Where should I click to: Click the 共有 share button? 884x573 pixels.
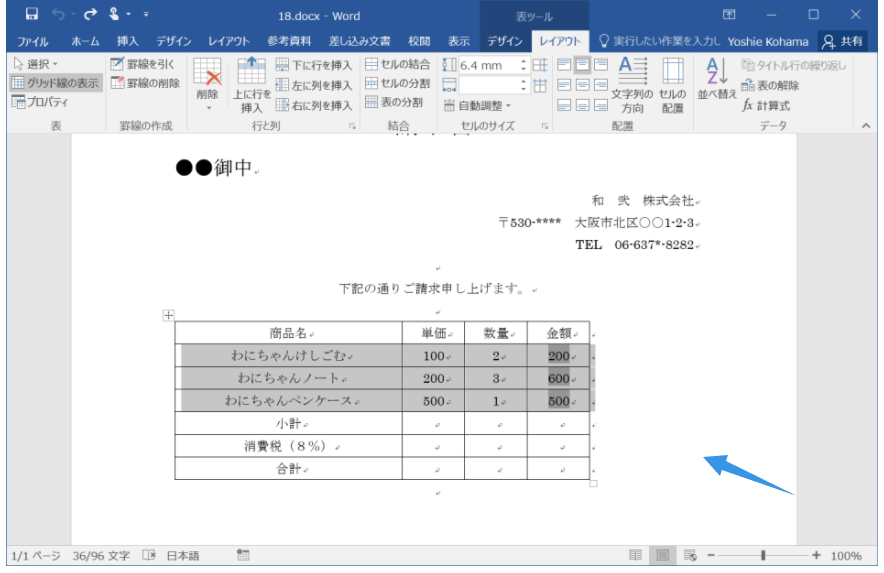pyautogui.click(x=843, y=41)
